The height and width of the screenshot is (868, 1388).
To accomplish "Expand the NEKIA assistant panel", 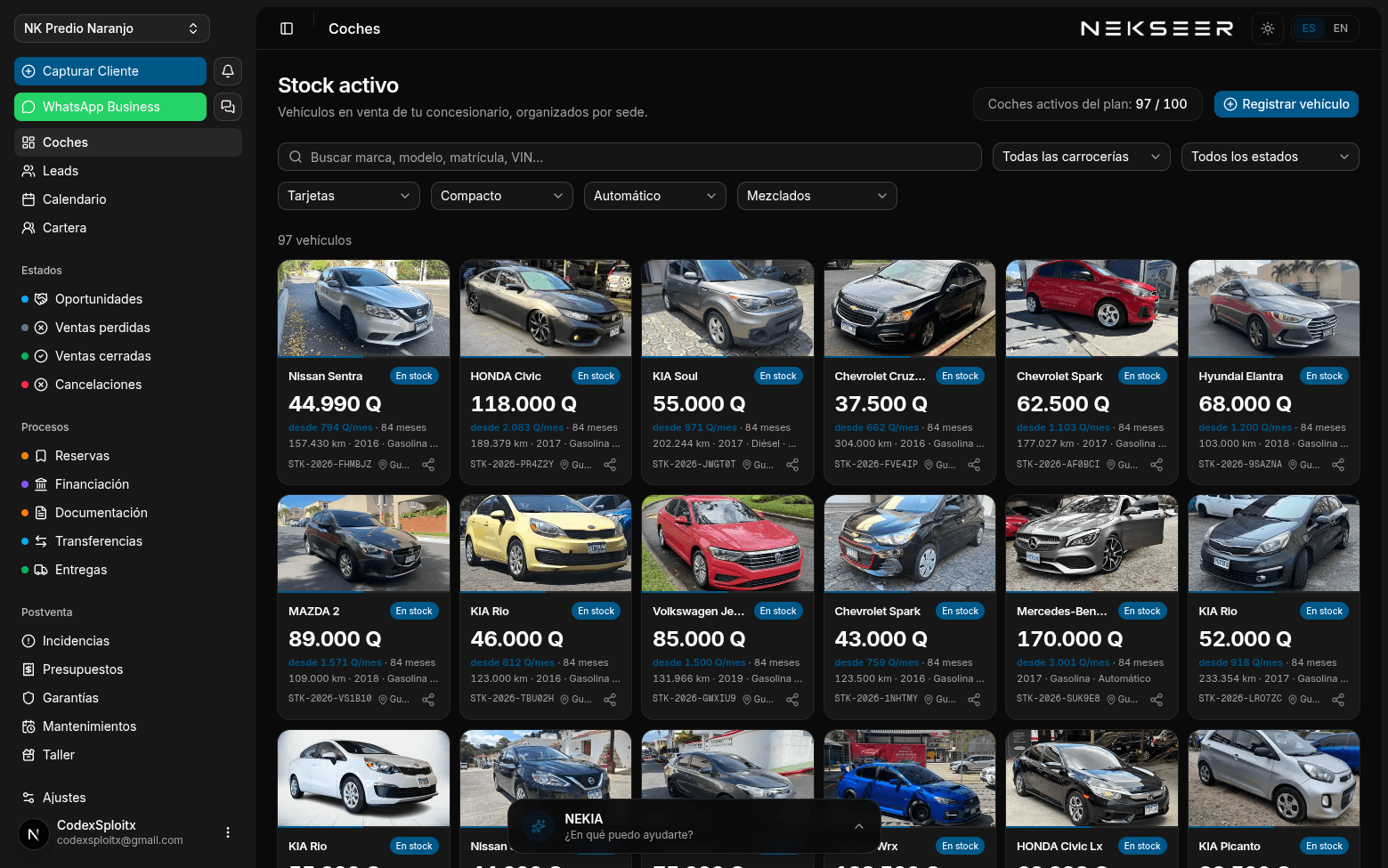I will click(x=859, y=826).
